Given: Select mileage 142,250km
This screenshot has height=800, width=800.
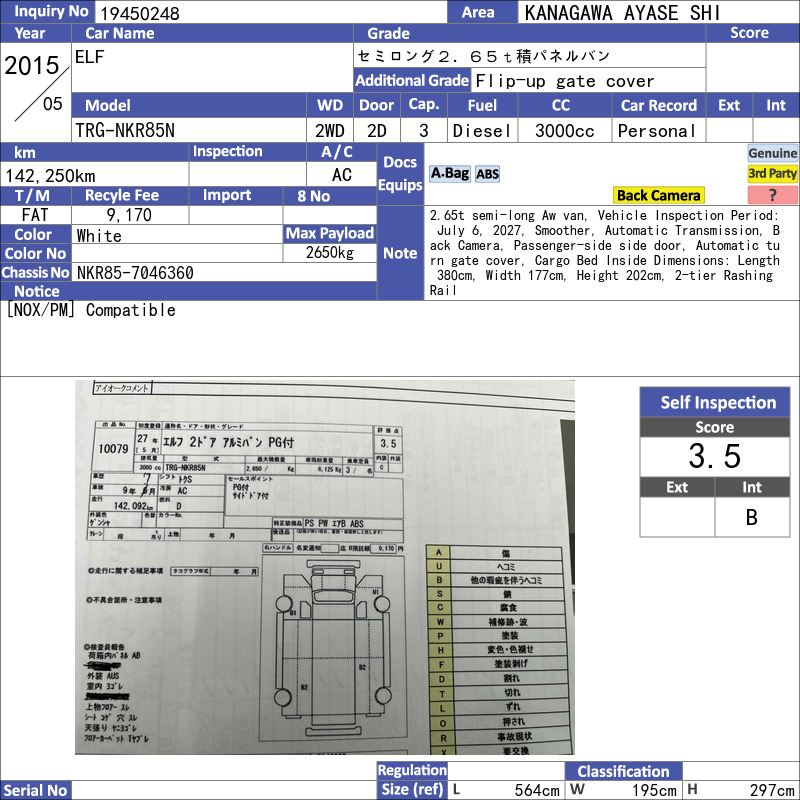Looking at the screenshot, I should coord(50,176).
